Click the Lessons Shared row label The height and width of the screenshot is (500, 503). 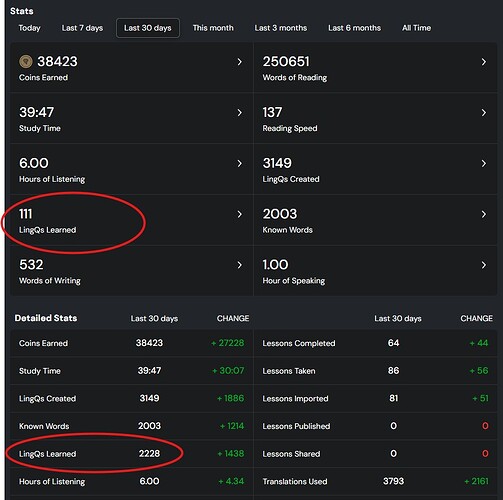point(291,454)
